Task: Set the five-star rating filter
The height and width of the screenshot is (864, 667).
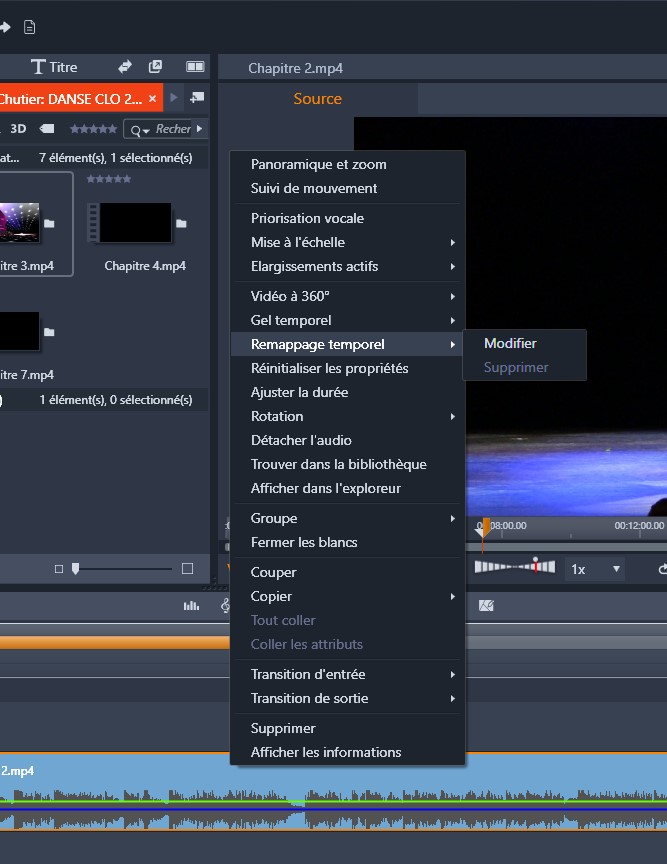Action: pyautogui.click(x=92, y=129)
